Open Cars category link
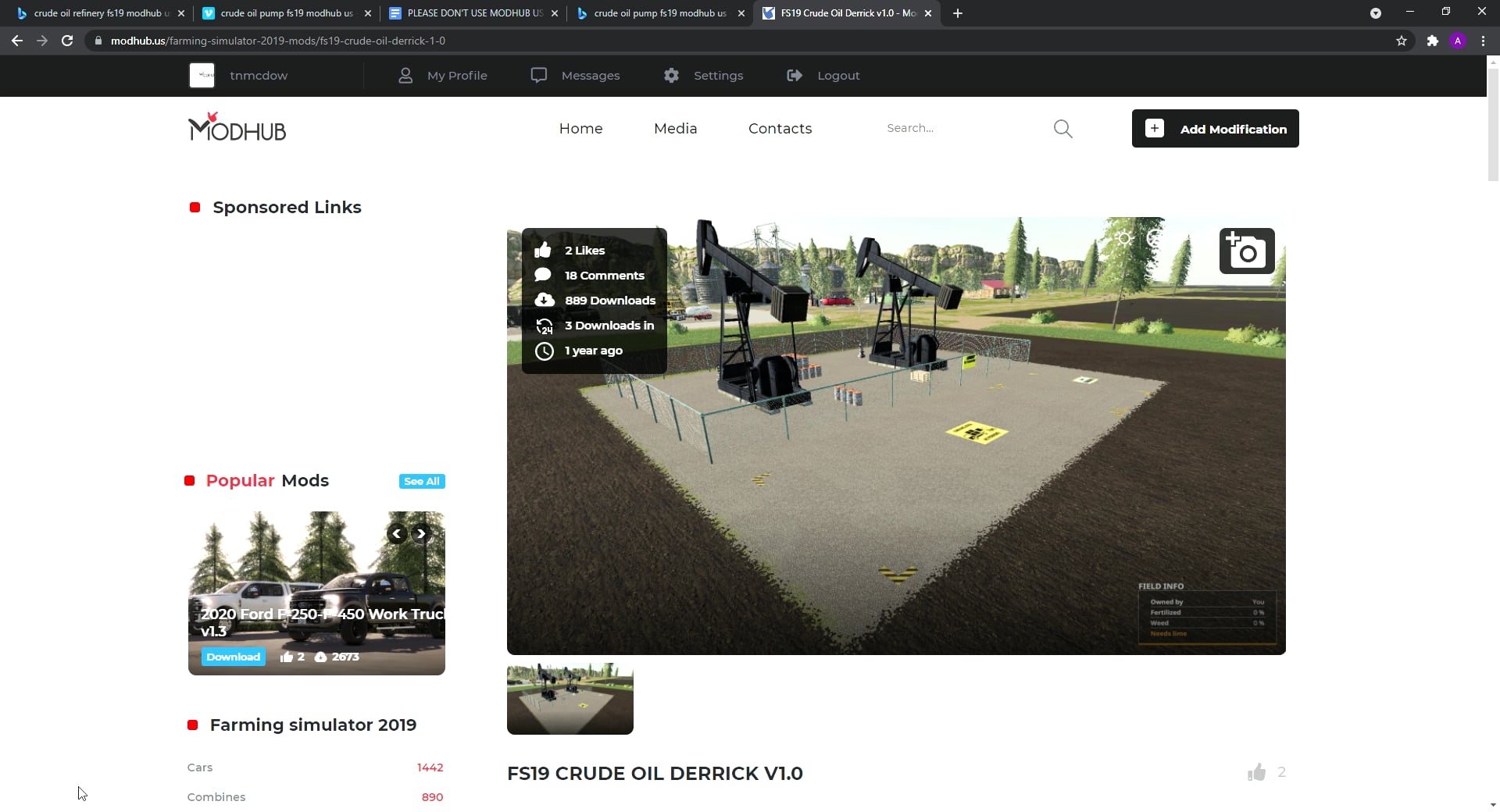Screen dimensions: 1500x812 (x=200, y=767)
